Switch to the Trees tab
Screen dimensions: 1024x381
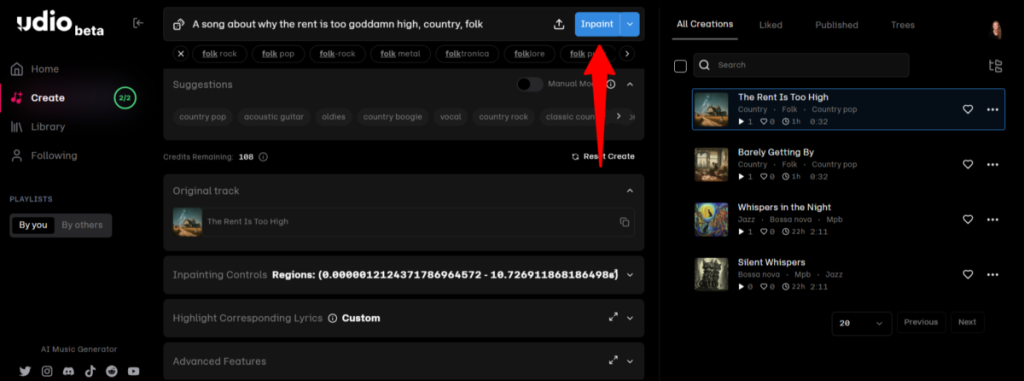point(903,25)
